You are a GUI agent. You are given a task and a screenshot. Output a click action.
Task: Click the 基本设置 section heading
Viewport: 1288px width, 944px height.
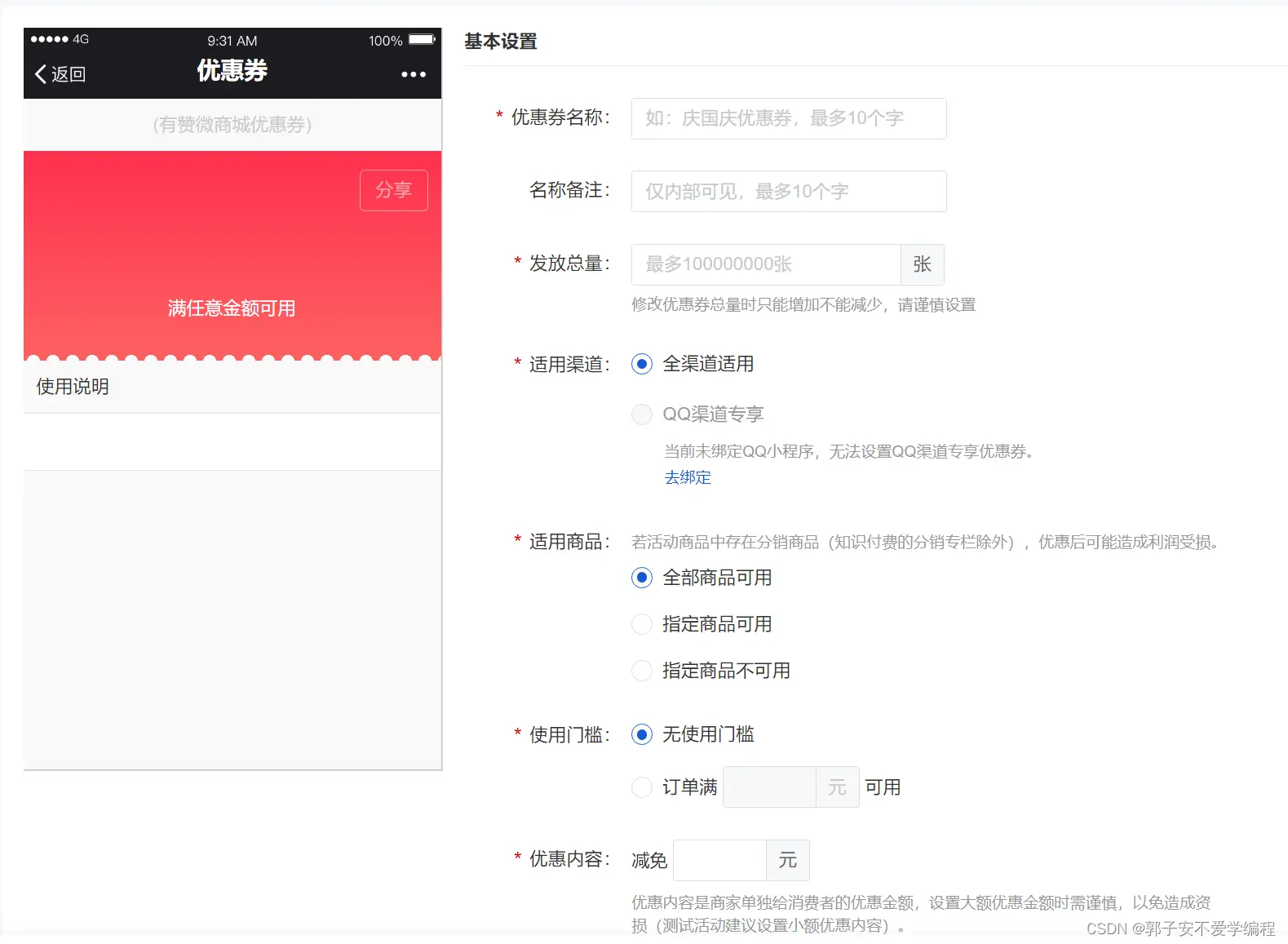[501, 42]
